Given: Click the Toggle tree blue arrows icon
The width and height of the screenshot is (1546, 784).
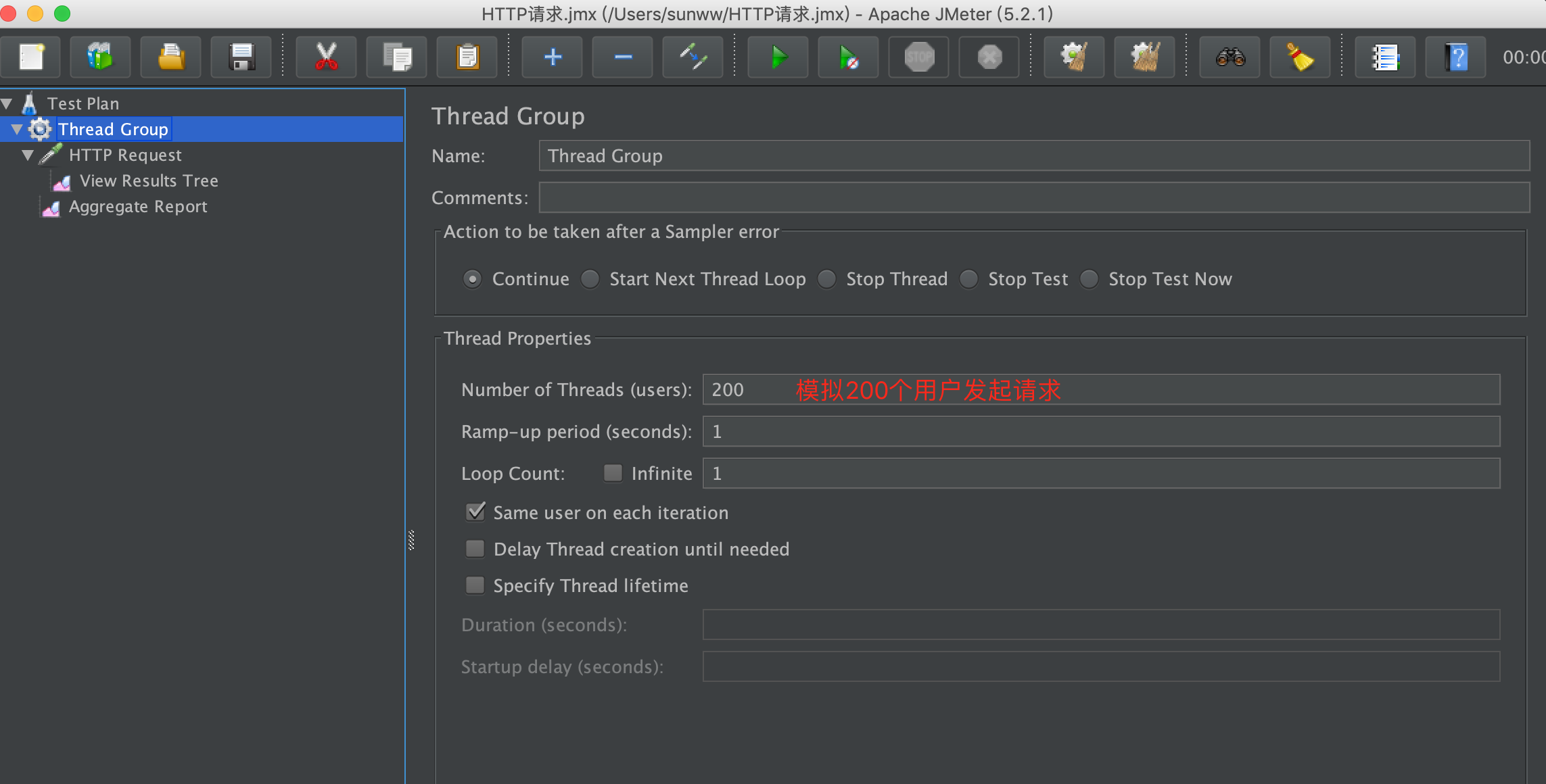Looking at the screenshot, I should point(693,57).
